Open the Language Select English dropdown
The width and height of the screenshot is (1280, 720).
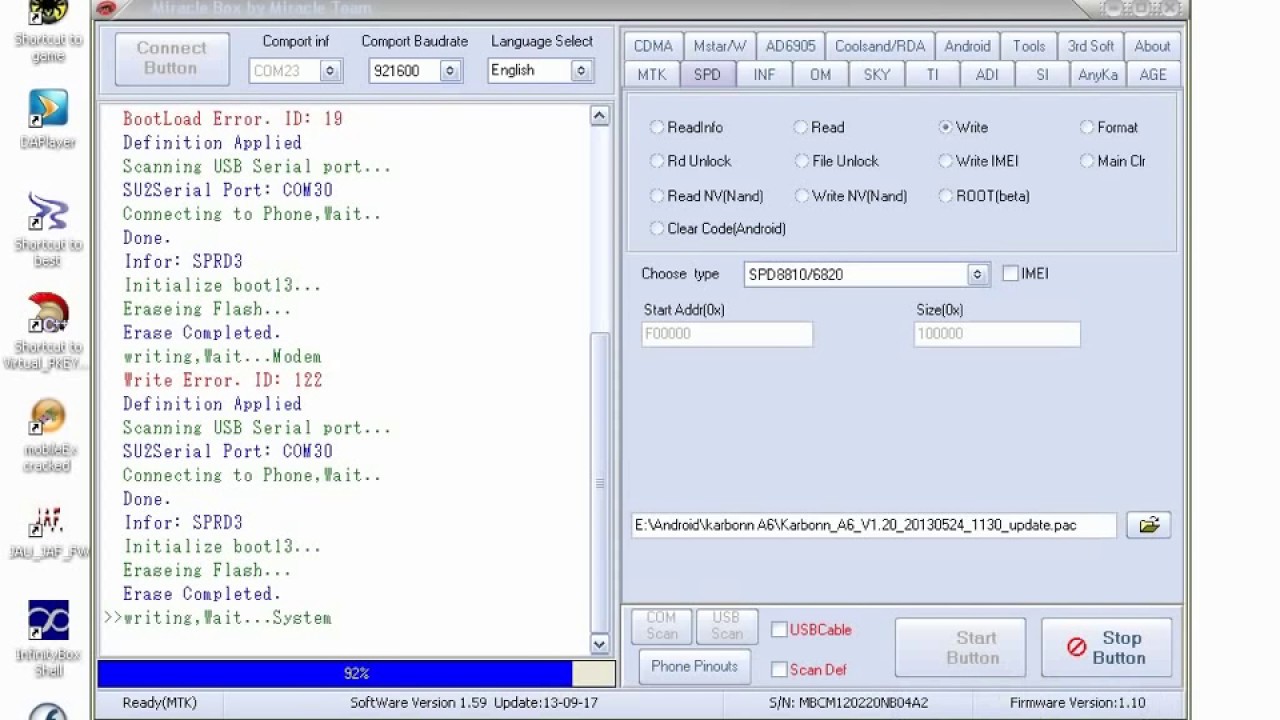581,71
